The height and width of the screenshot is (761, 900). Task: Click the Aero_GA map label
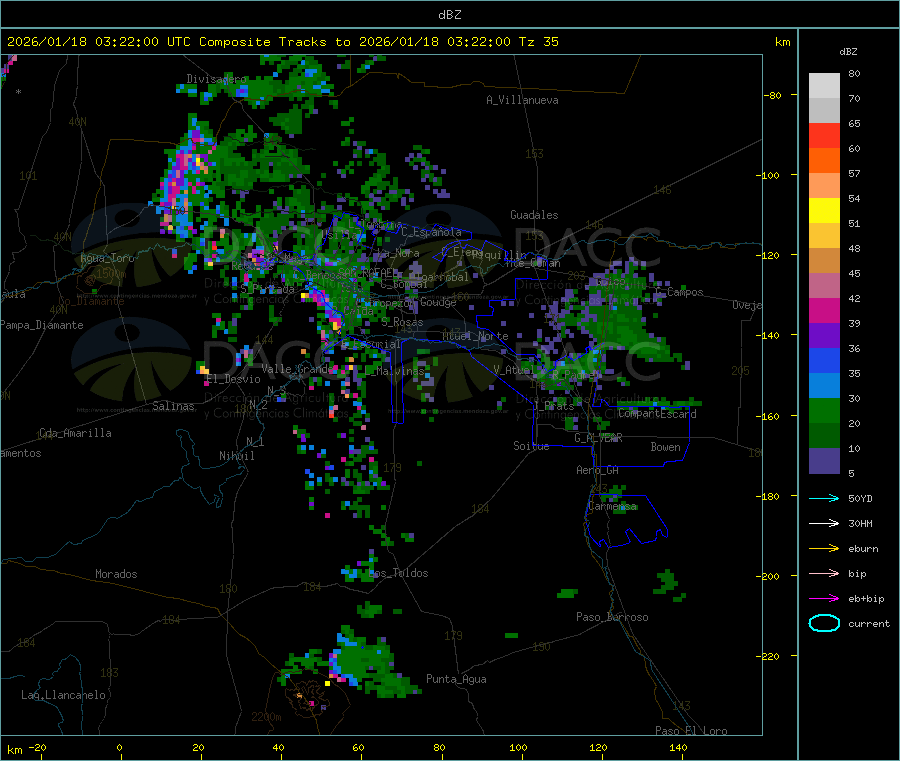[598, 470]
